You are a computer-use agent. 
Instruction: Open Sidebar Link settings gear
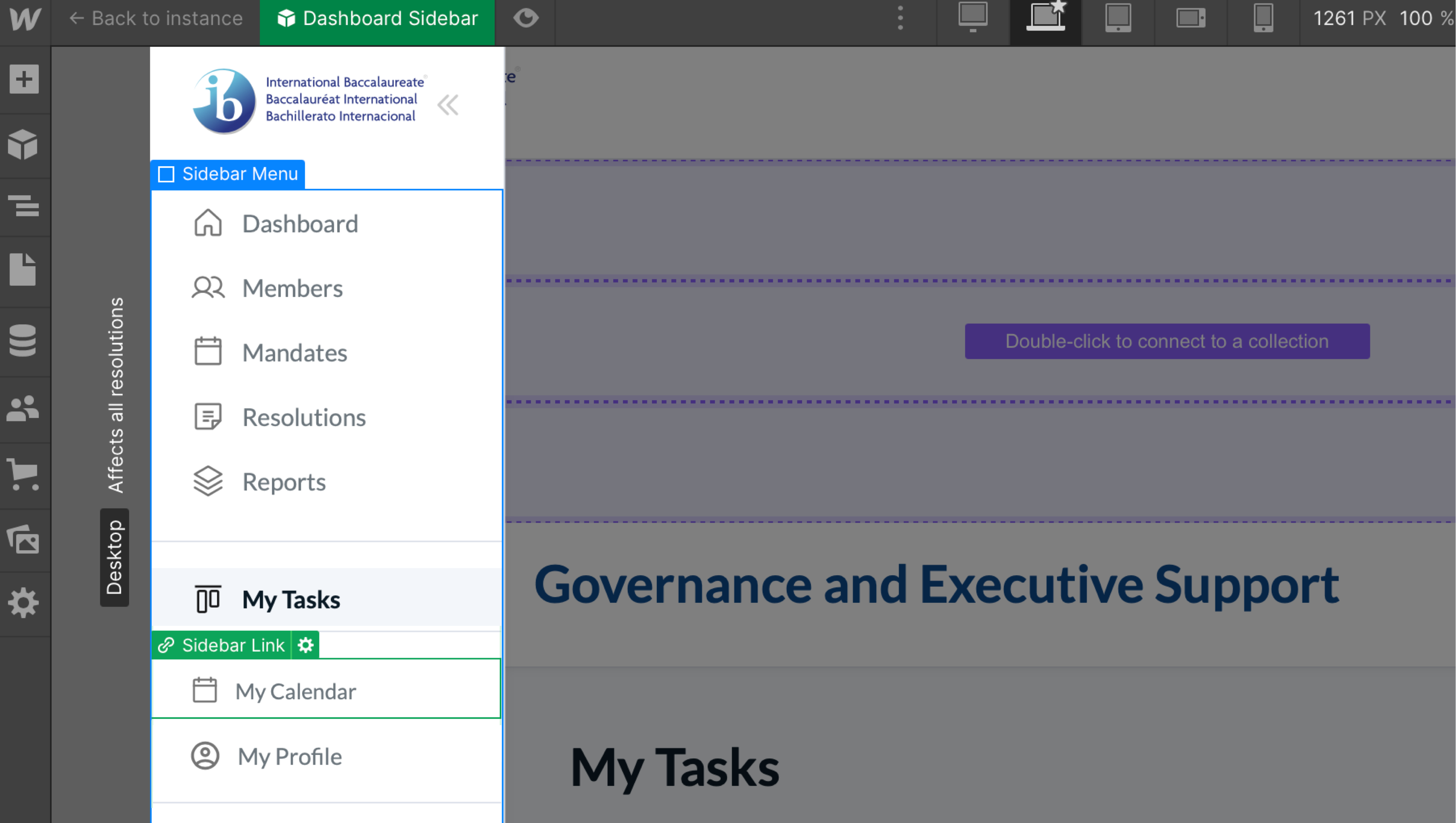tap(306, 645)
